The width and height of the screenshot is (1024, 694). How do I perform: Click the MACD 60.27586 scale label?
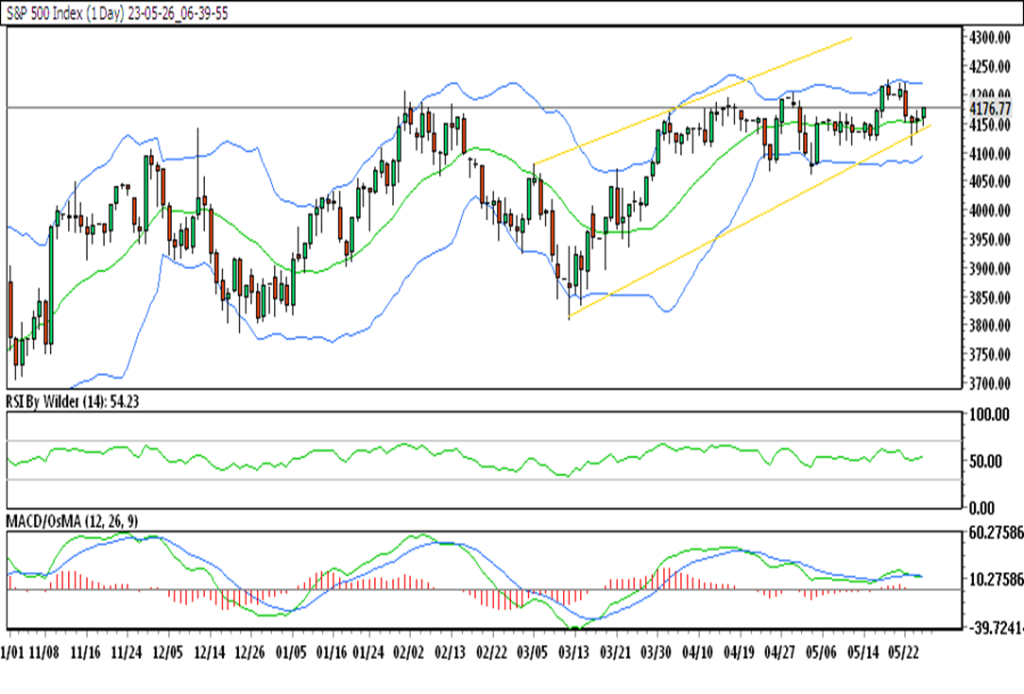[x=996, y=533]
